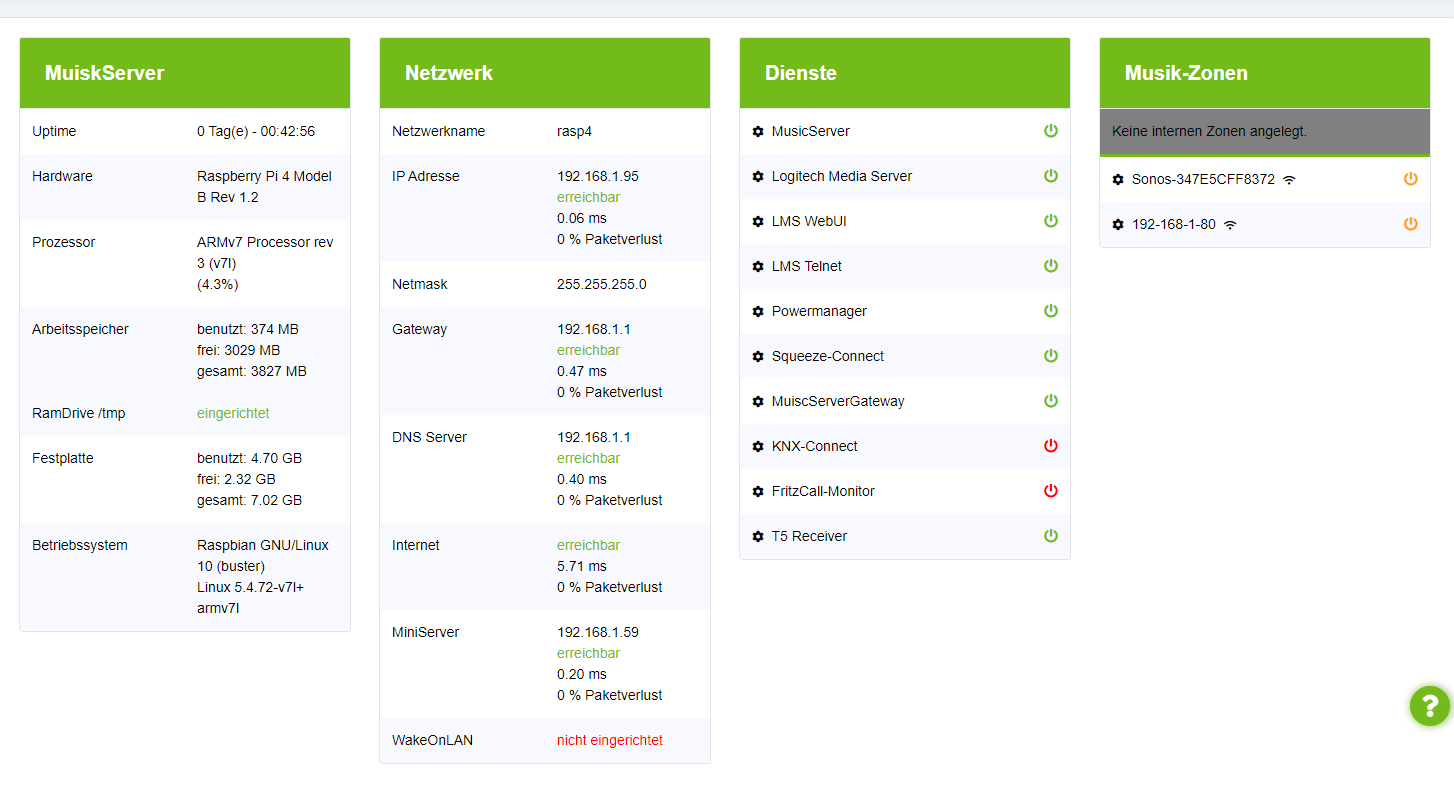This screenshot has height=789, width=1454.
Task: Open gear settings for Sonos-347E5CFF8372 zone
Action: click(x=1118, y=180)
